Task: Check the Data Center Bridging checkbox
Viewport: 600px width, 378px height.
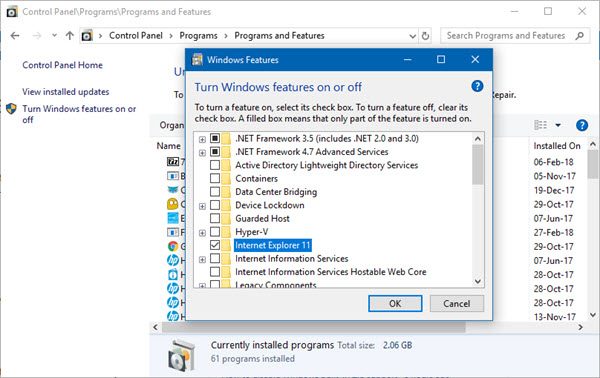Action: (215, 192)
